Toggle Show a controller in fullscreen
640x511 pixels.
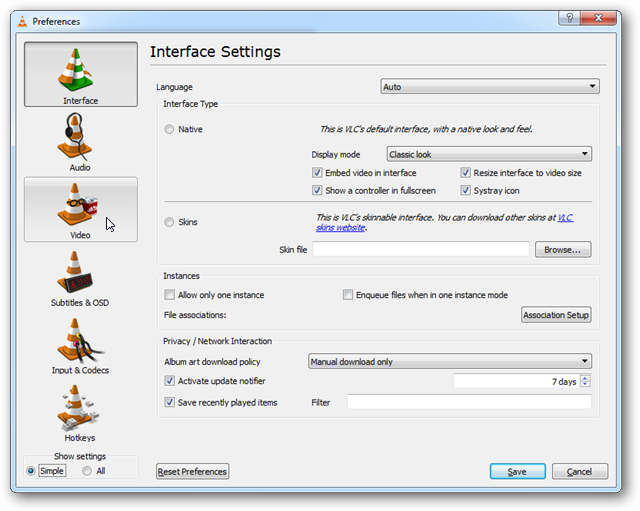tap(317, 190)
